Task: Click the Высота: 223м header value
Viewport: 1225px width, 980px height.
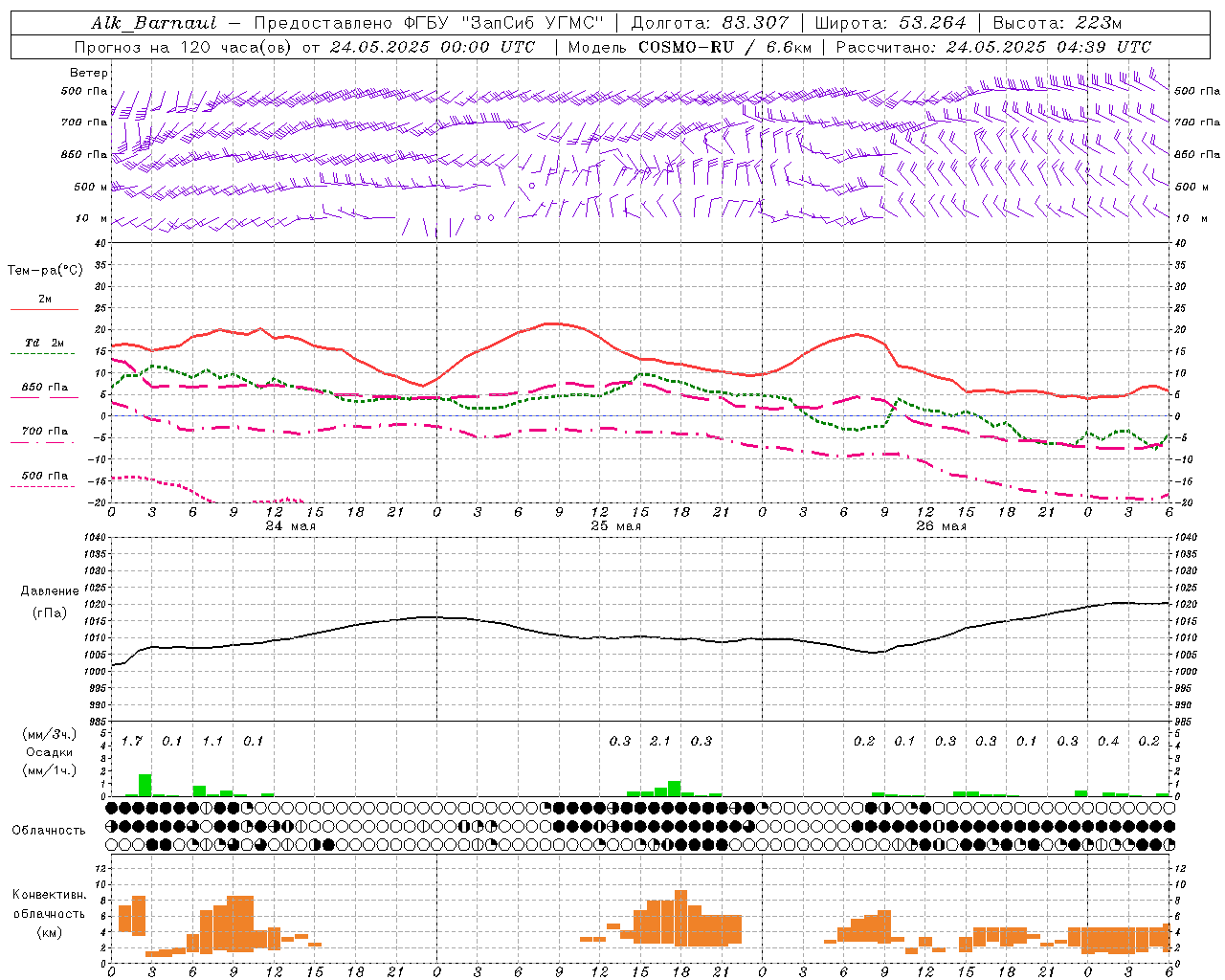Action: click(1057, 23)
